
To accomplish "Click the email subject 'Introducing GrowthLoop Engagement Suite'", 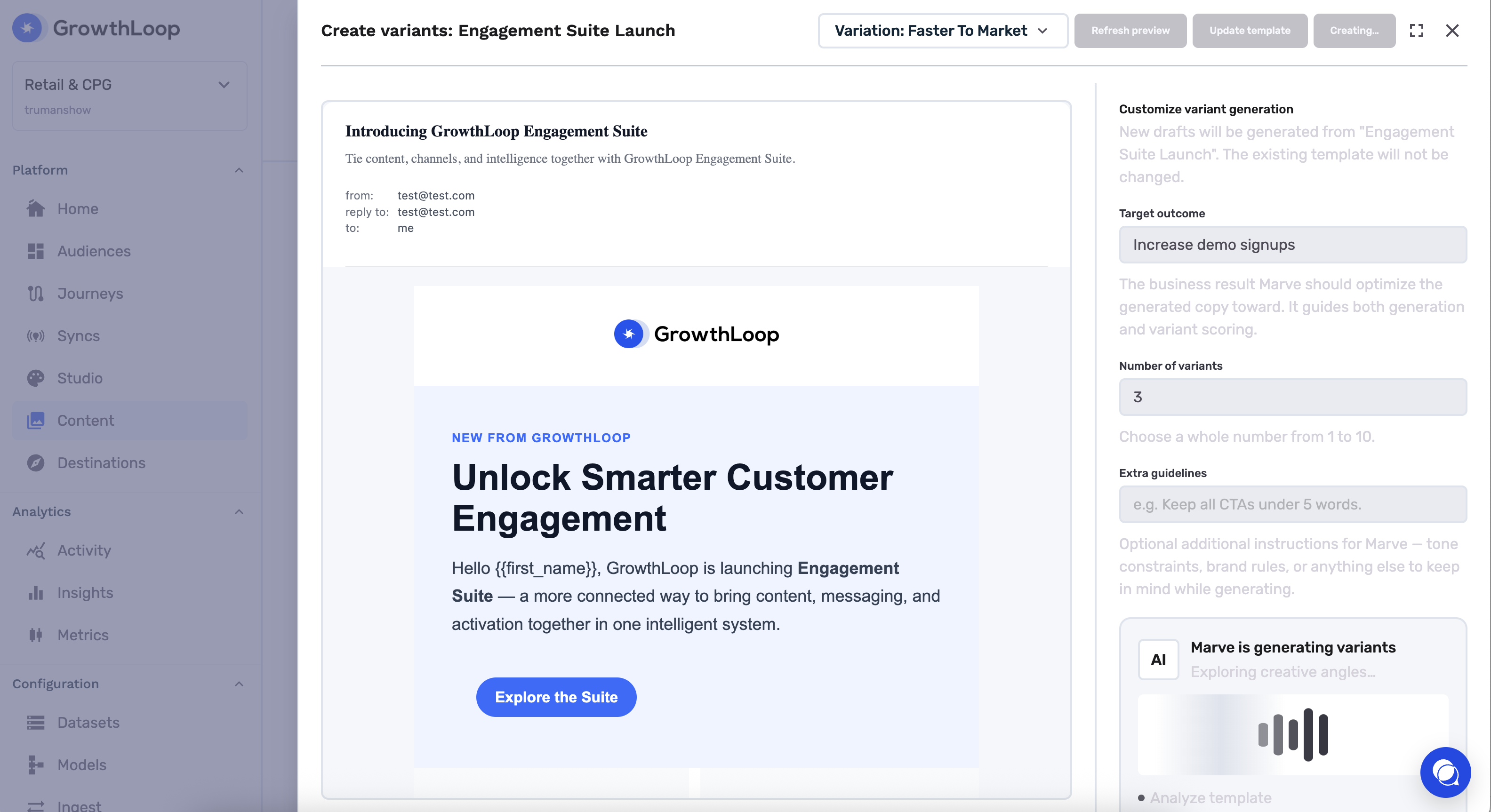I will click(x=496, y=131).
